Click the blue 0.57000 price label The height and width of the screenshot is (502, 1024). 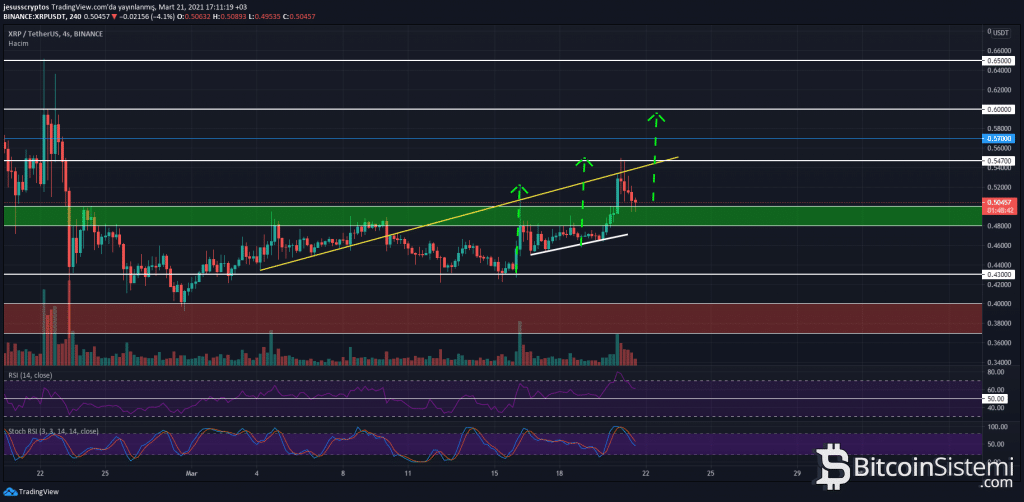click(998, 138)
